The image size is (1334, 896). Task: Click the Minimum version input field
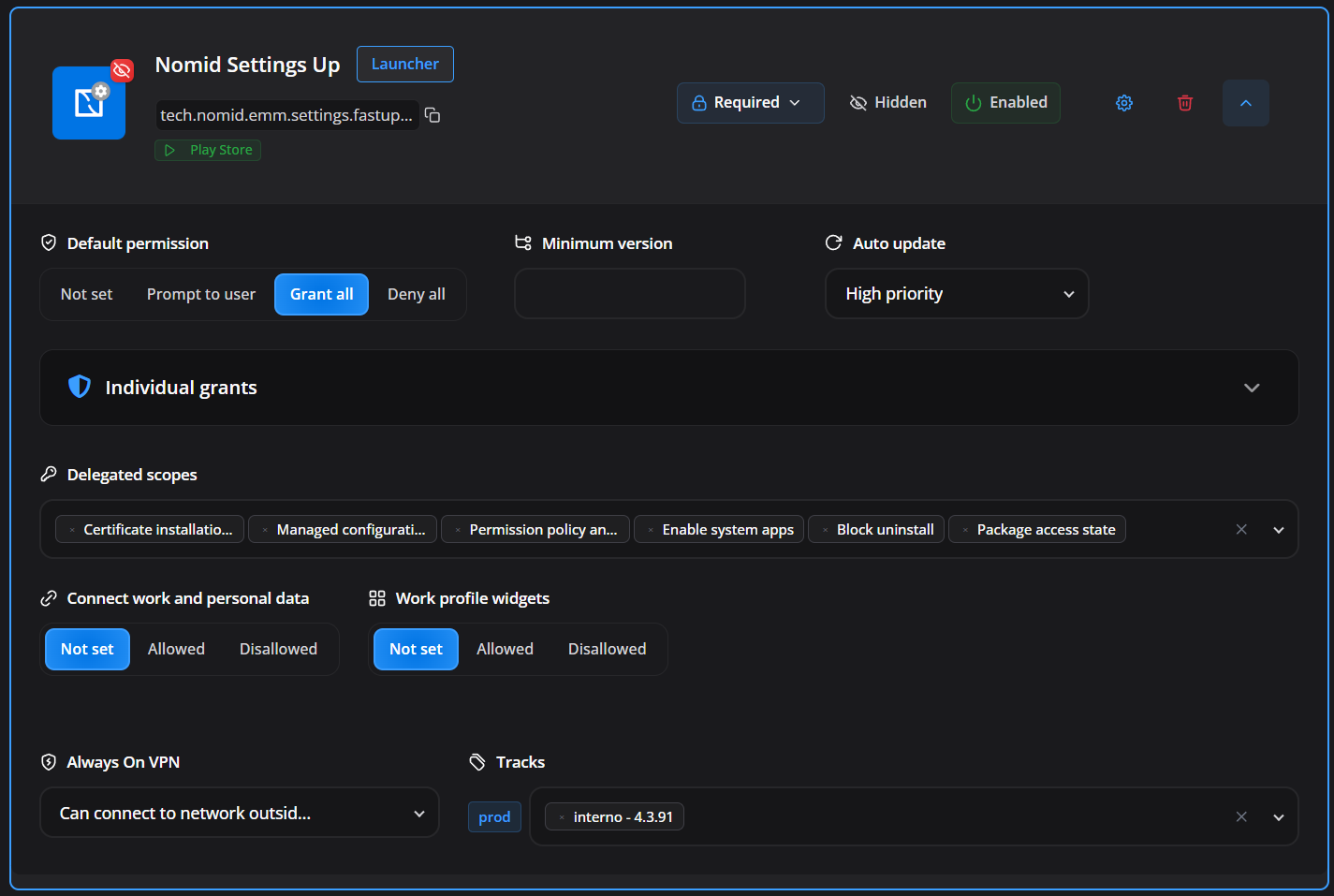[x=630, y=294]
